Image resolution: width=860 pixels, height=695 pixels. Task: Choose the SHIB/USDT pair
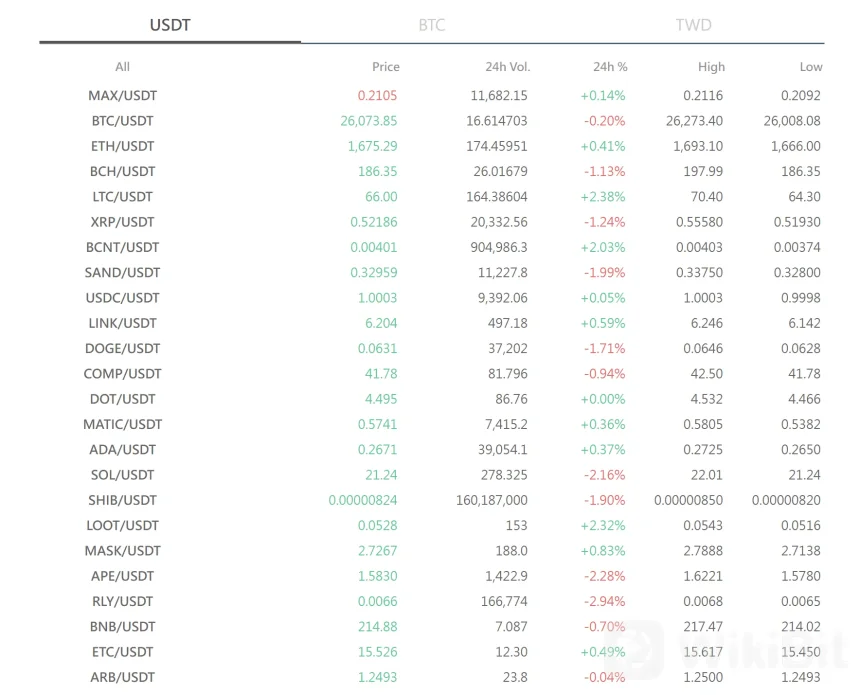(x=122, y=500)
